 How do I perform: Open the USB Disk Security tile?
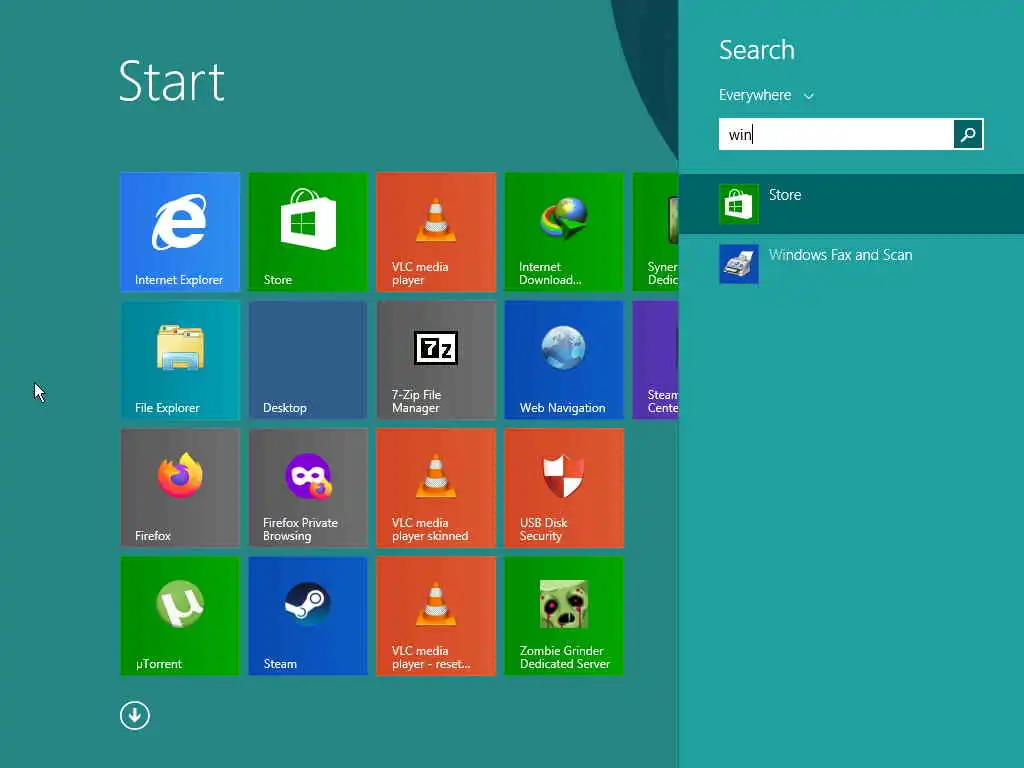[564, 487]
